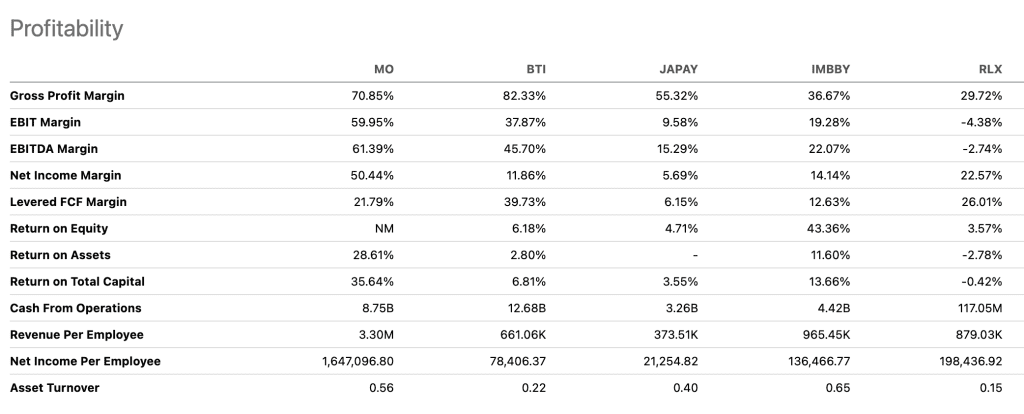Click the EBIT Margin row label
This screenshot has height=414, width=1024.
click(45, 123)
